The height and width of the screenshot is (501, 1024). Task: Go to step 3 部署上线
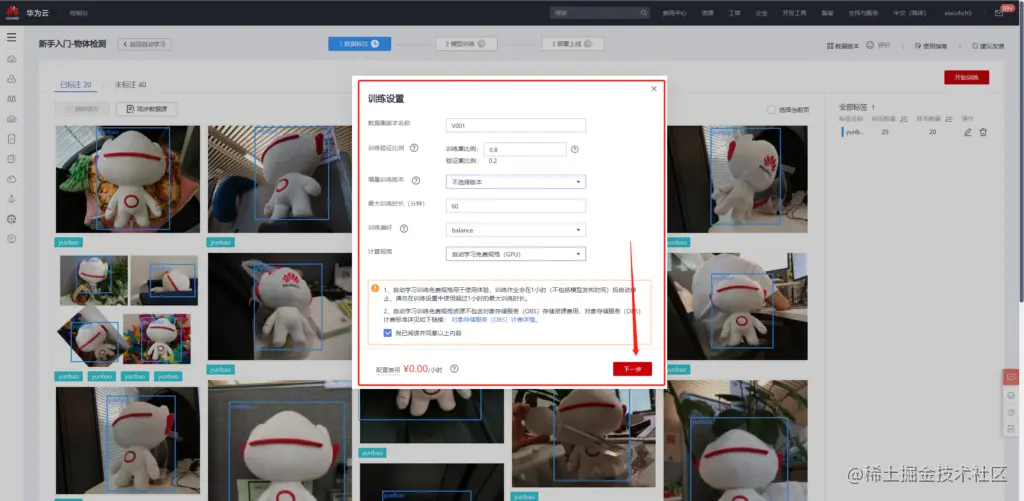[573, 44]
